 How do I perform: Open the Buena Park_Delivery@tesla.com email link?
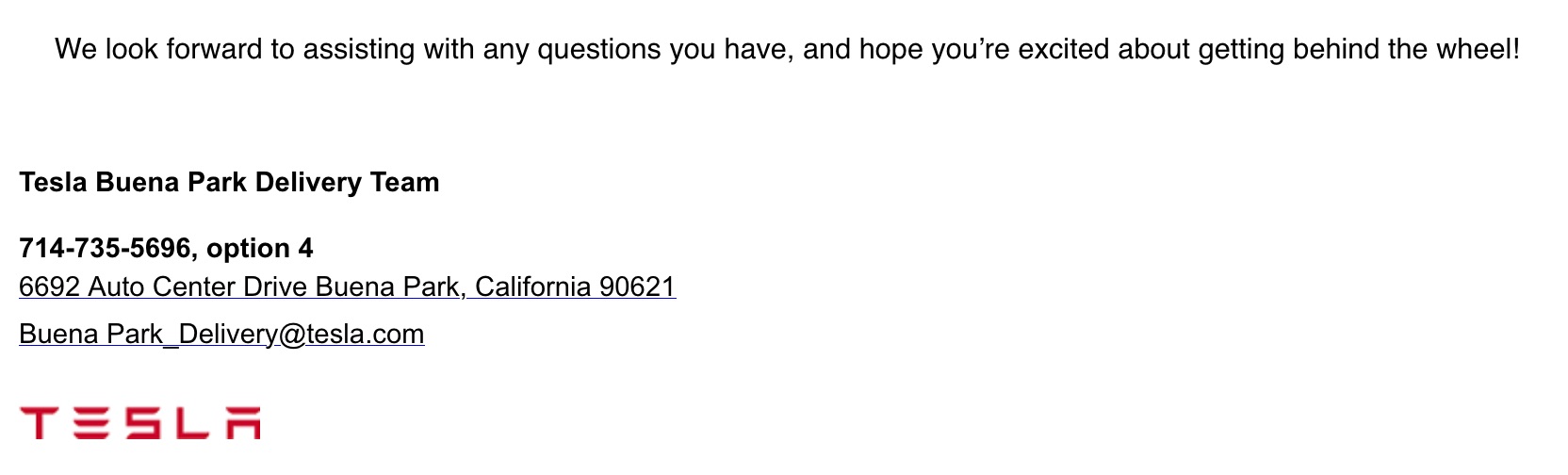tap(221, 334)
